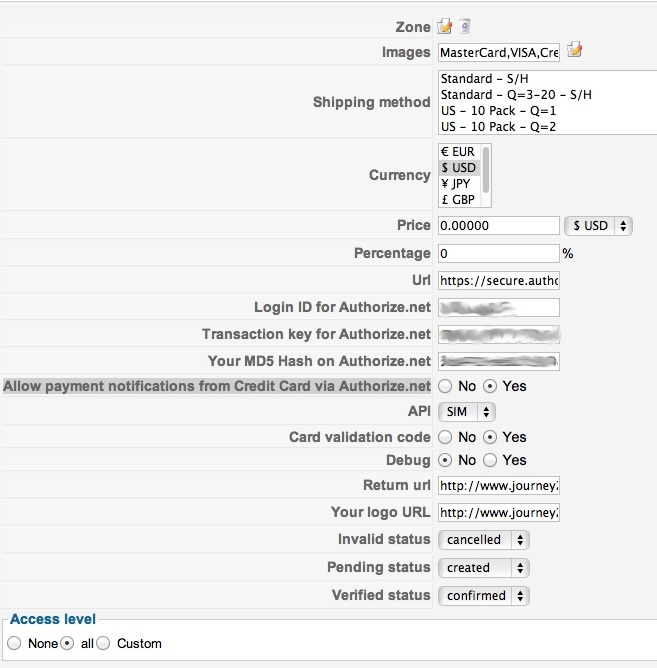657x668 pixels.
Task: Choose € EUR in the Currency list
Action: [x=458, y=152]
